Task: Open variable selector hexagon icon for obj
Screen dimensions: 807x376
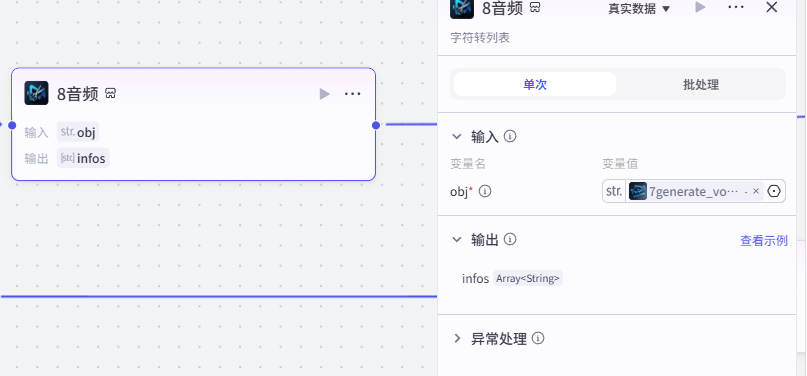Action: (x=774, y=191)
